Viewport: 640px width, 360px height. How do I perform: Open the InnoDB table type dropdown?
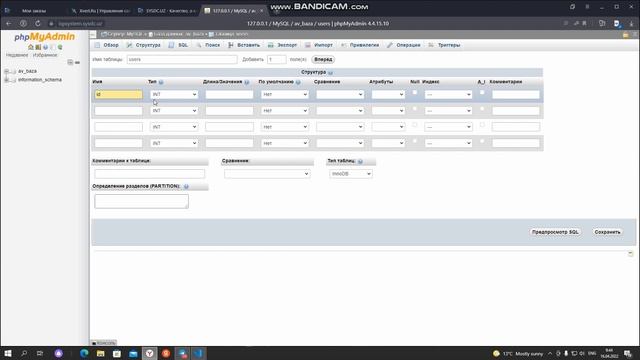coord(351,174)
